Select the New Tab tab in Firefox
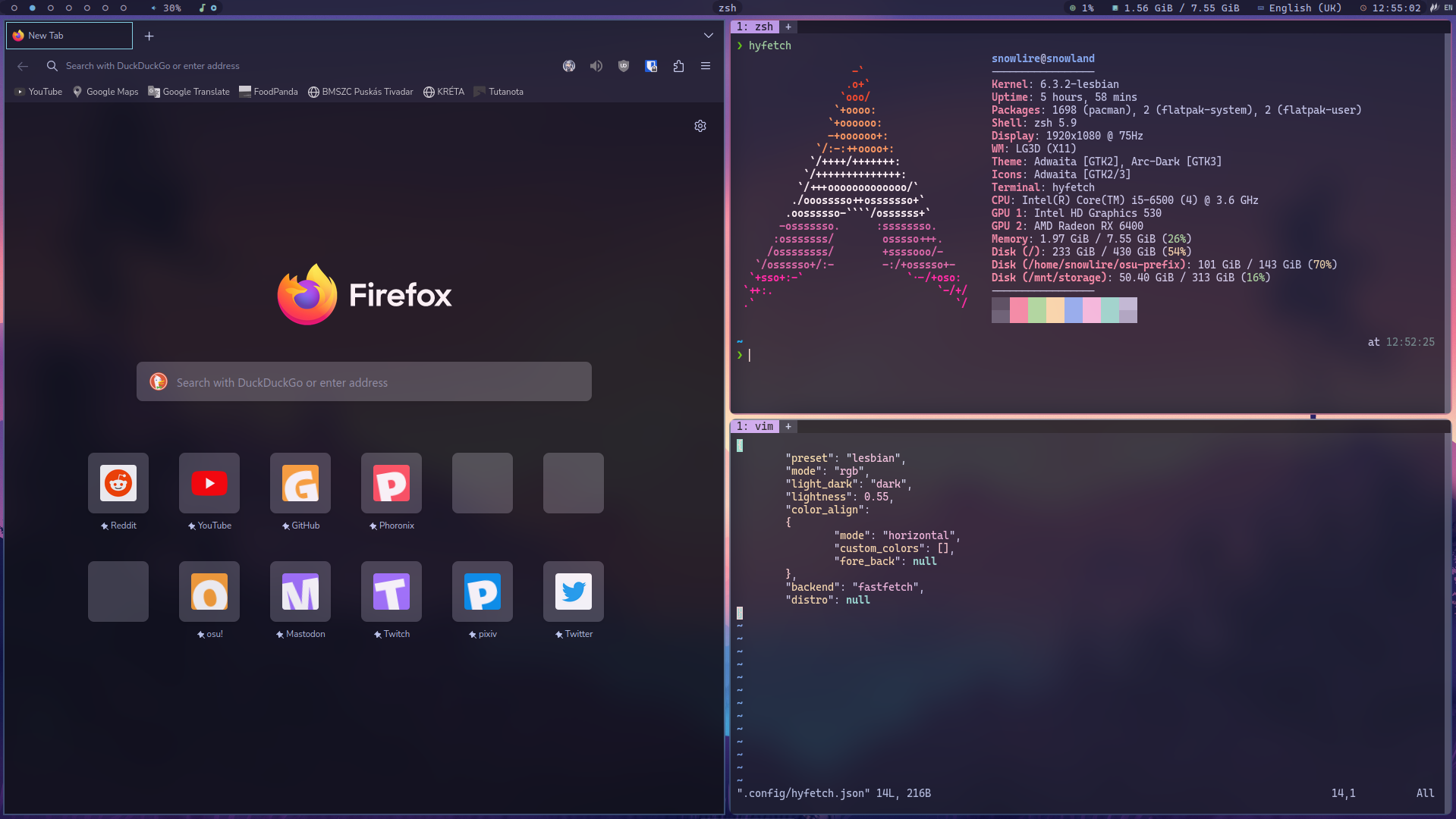 click(69, 36)
